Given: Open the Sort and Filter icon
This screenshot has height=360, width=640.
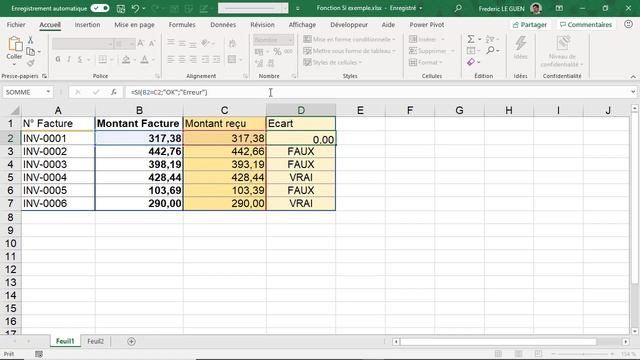Looking at the screenshot, I should (490, 39).
